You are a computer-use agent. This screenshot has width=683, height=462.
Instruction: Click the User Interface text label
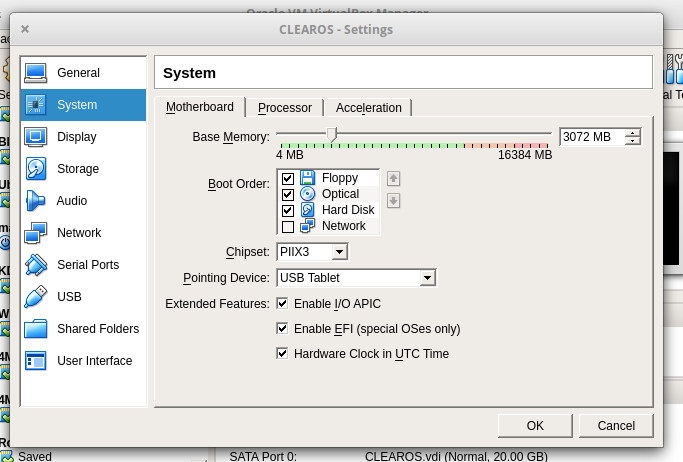coord(95,361)
